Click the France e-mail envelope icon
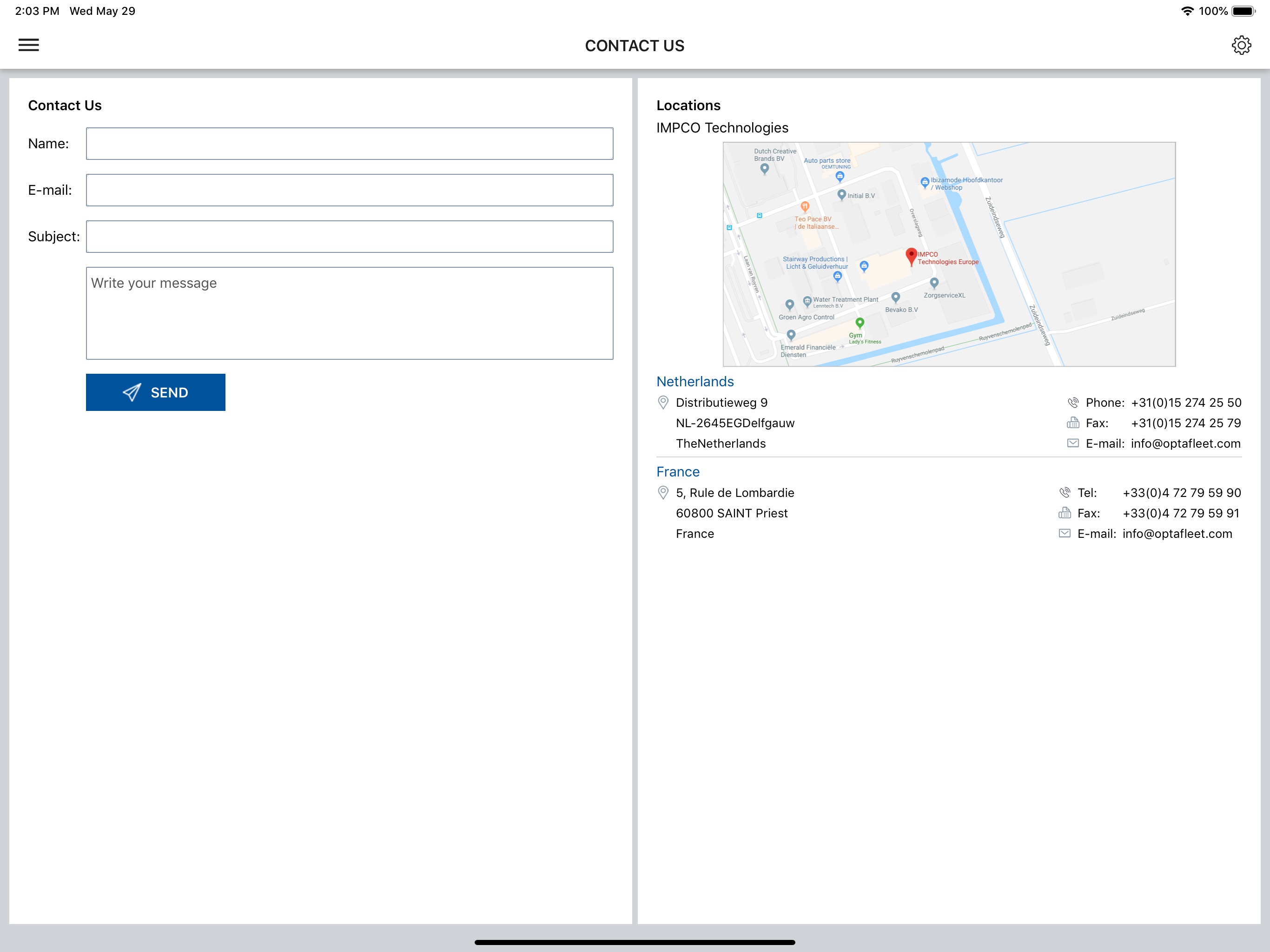Image resolution: width=1270 pixels, height=952 pixels. pos(1065,534)
